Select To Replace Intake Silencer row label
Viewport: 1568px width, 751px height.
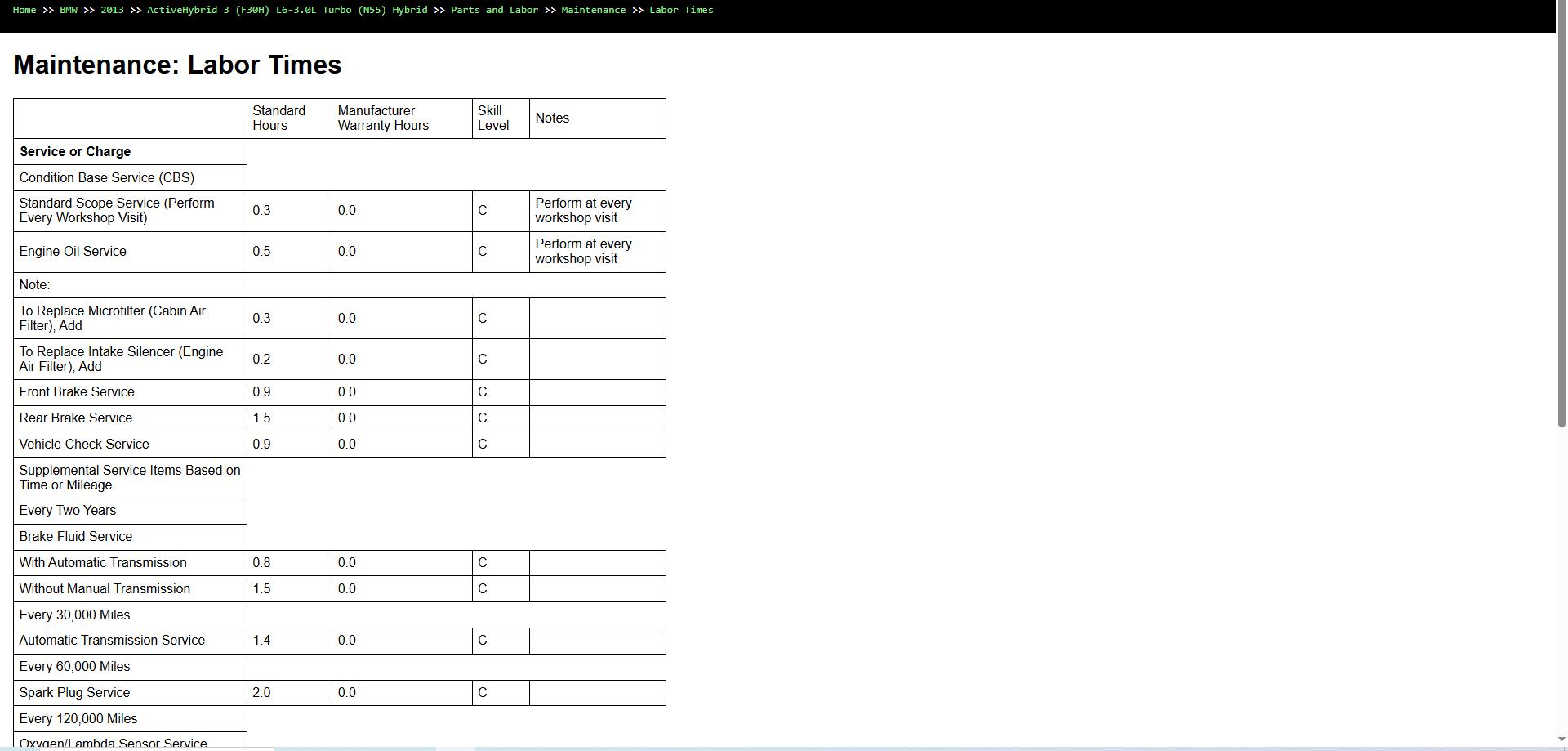pyautogui.click(x=130, y=360)
